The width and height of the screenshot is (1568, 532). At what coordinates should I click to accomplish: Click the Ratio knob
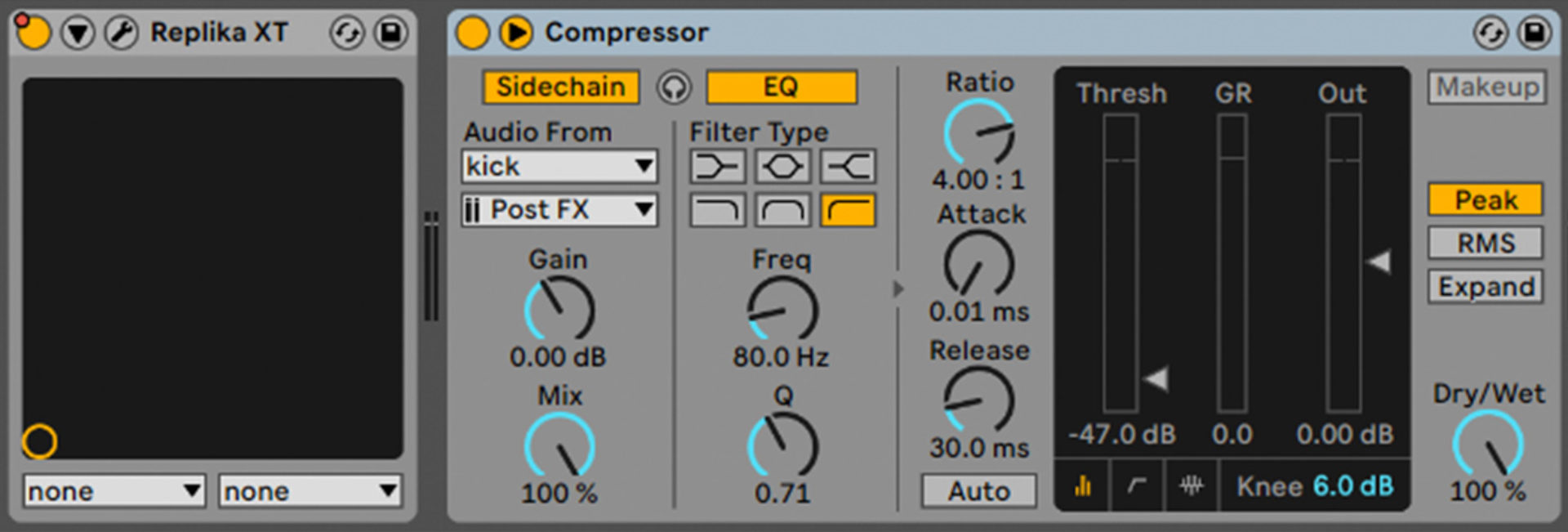[x=979, y=132]
